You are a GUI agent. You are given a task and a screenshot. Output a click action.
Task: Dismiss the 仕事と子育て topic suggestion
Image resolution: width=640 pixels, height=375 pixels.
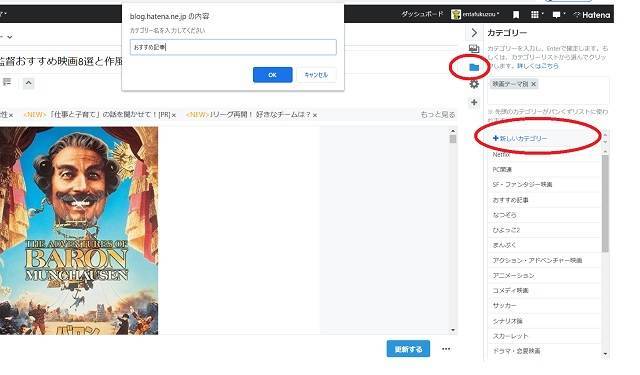pyautogui.click(x=174, y=115)
